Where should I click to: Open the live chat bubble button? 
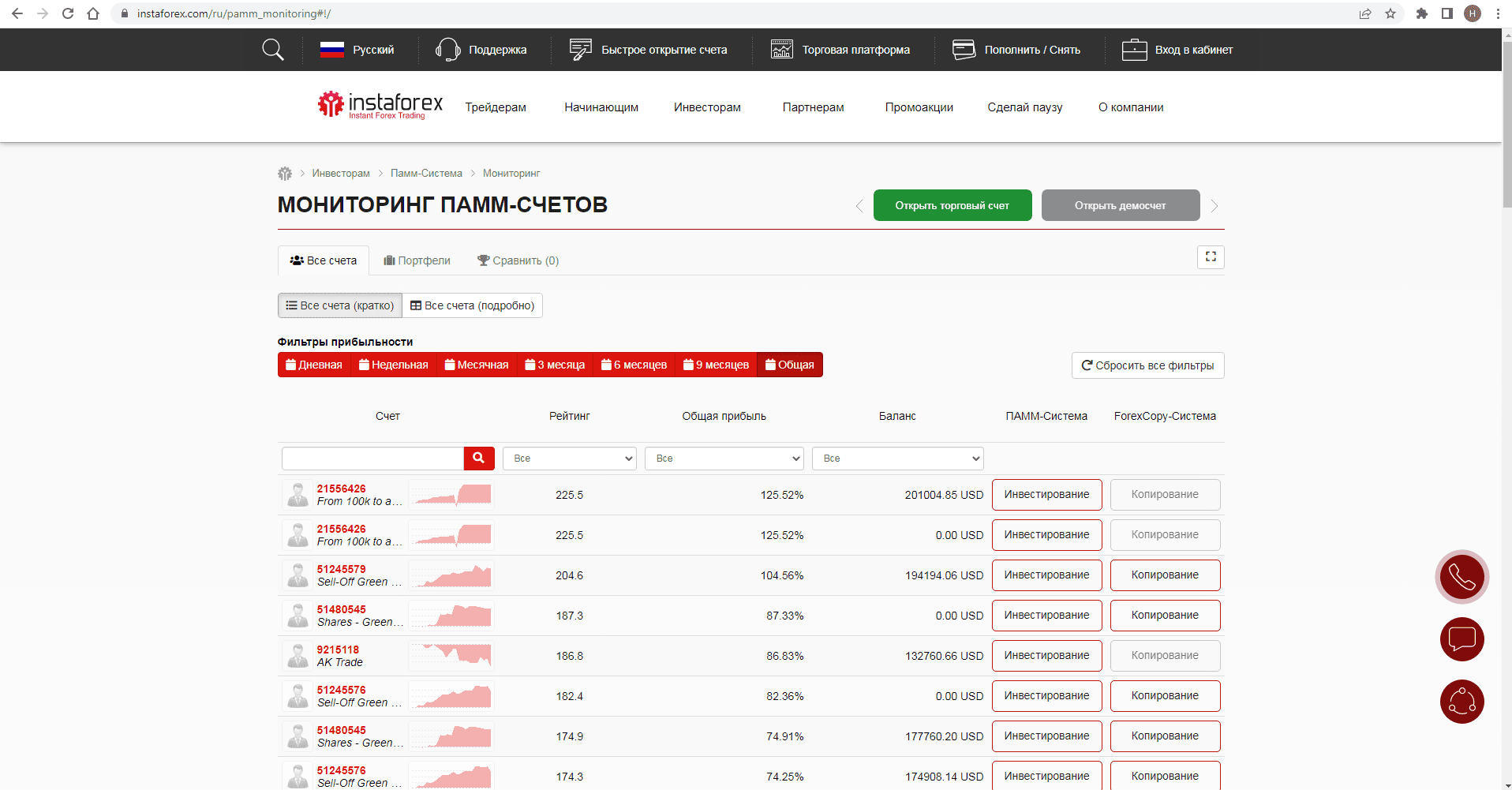click(x=1461, y=639)
